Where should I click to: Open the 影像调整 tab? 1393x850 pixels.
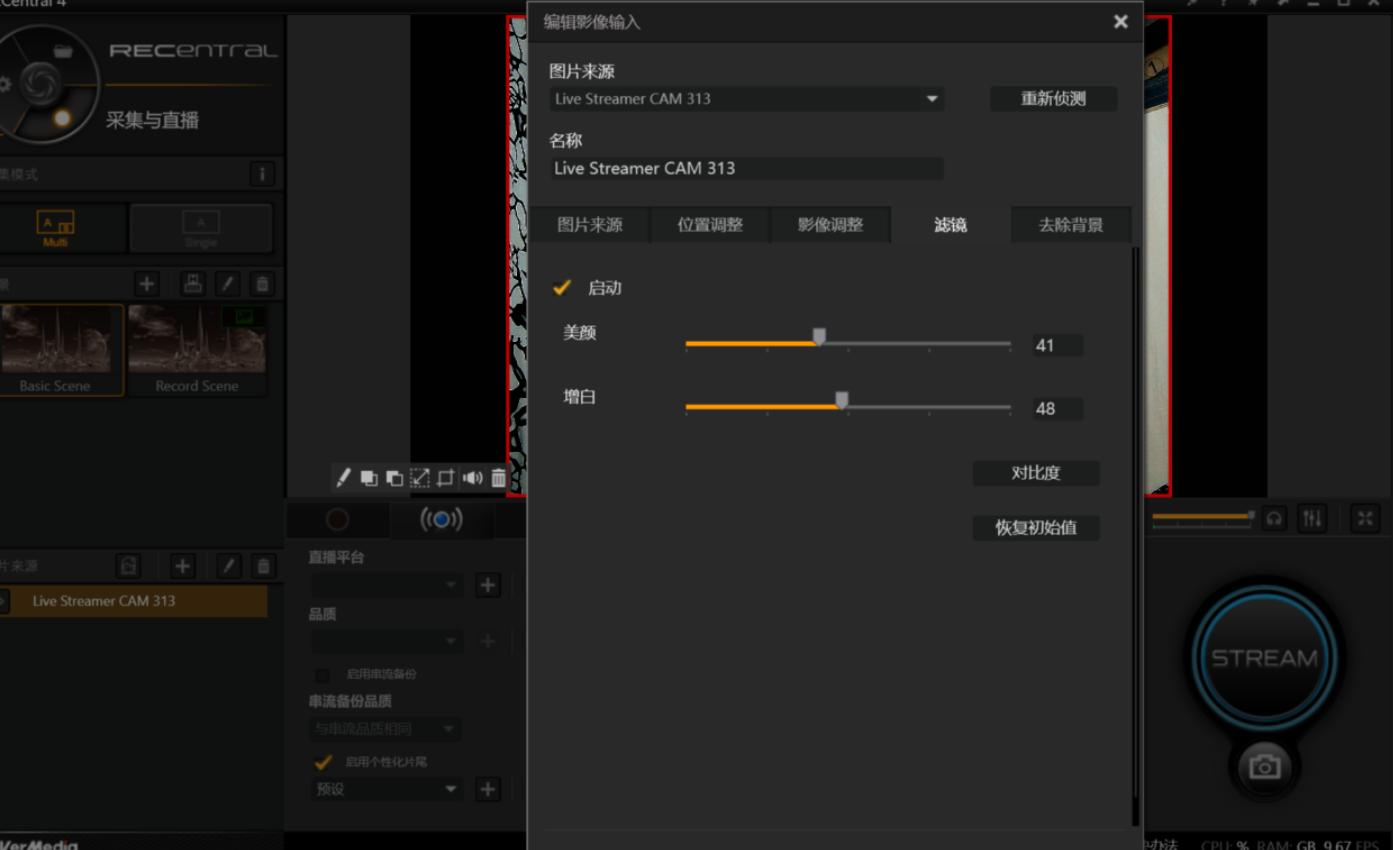[x=830, y=225]
